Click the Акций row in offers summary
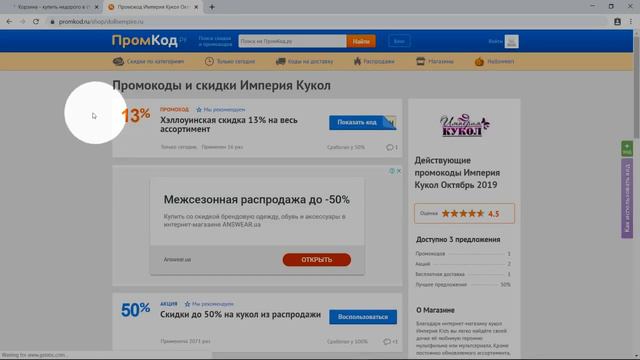This screenshot has width=640, height=360. coord(463,264)
